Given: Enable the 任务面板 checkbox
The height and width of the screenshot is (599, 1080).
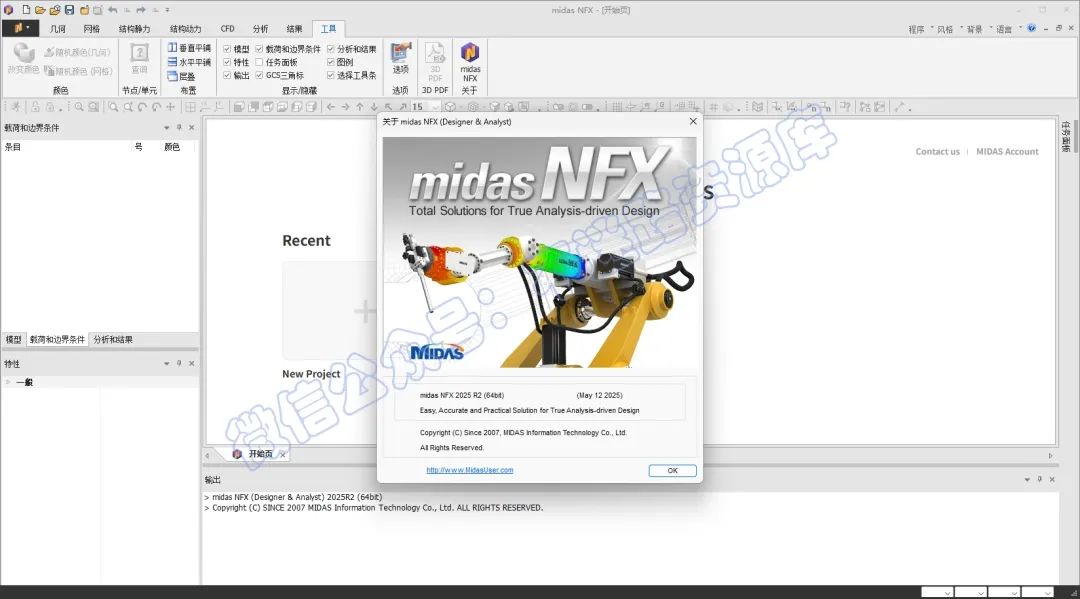Looking at the screenshot, I should click(260, 62).
